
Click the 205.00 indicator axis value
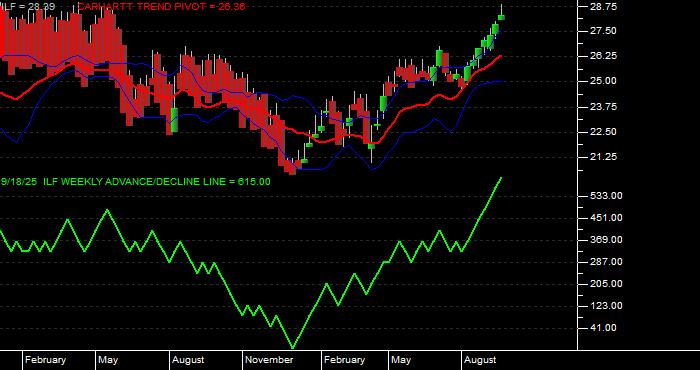(606, 284)
